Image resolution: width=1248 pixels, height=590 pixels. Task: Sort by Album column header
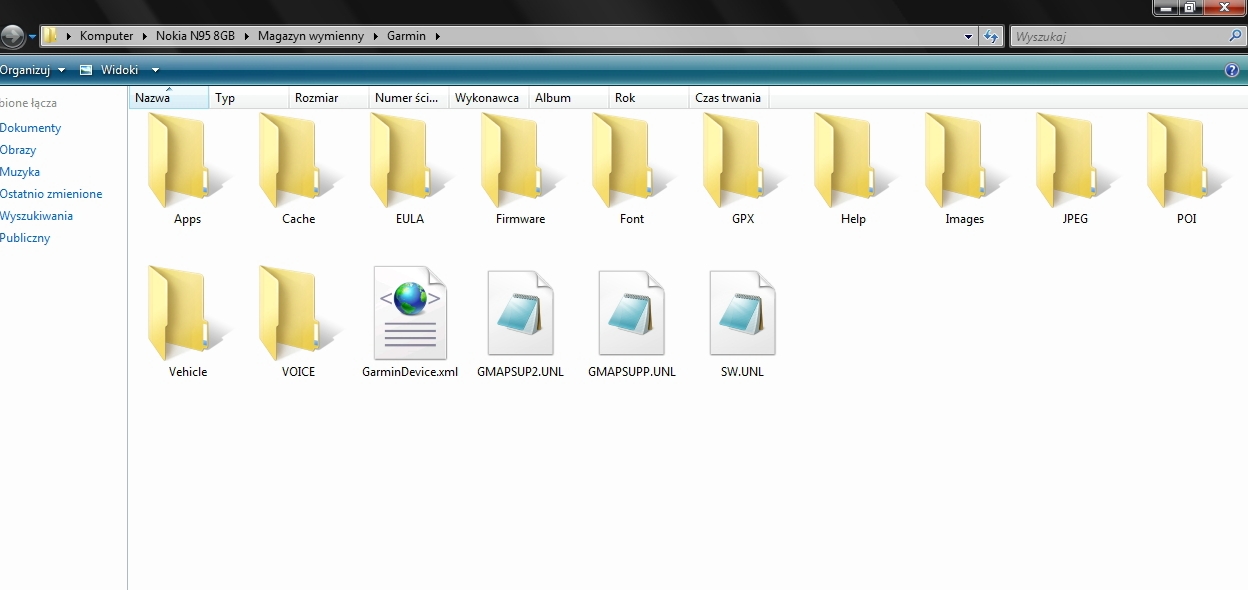pyautogui.click(x=569, y=98)
